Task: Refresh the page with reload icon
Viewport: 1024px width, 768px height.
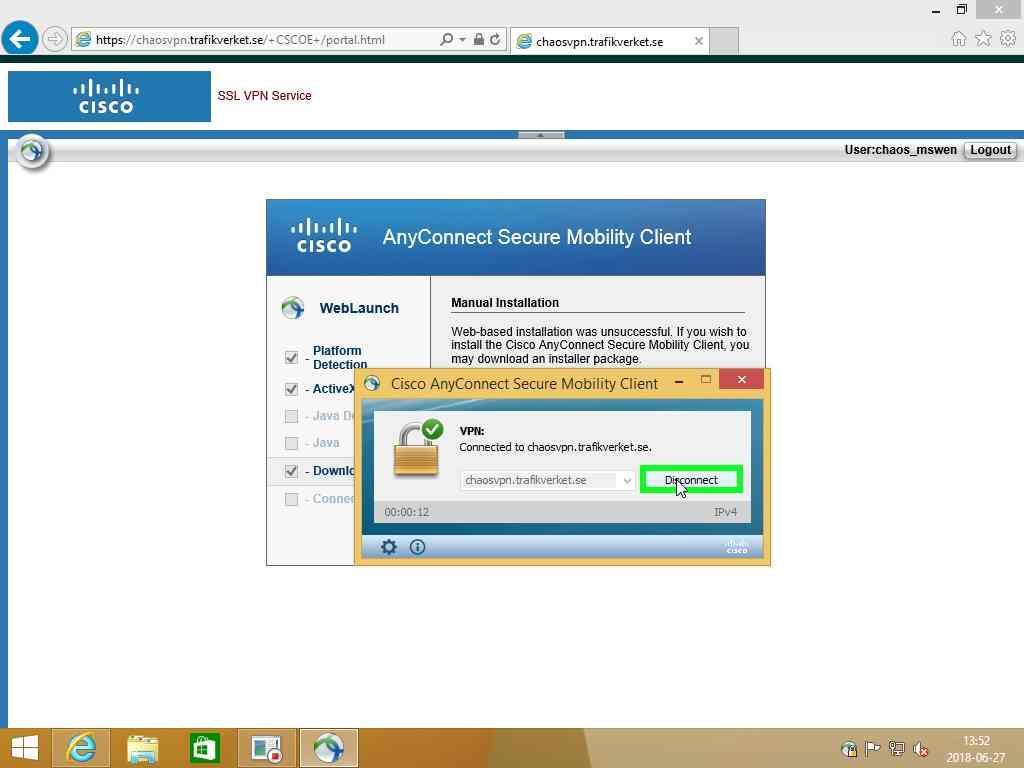Action: click(x=496, y=40)
